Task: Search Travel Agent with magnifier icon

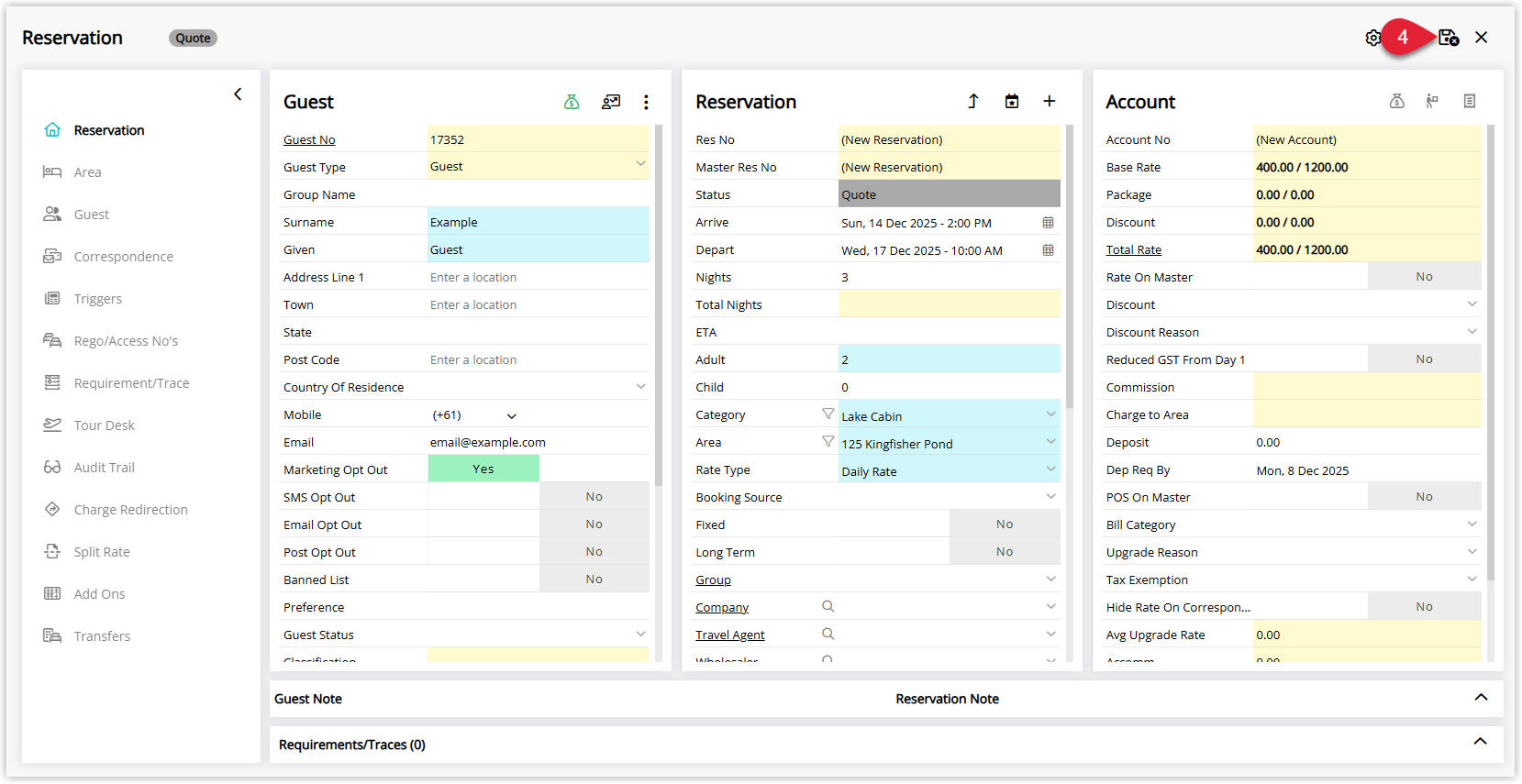Action: pyautogui.click(x=828, y=634)
